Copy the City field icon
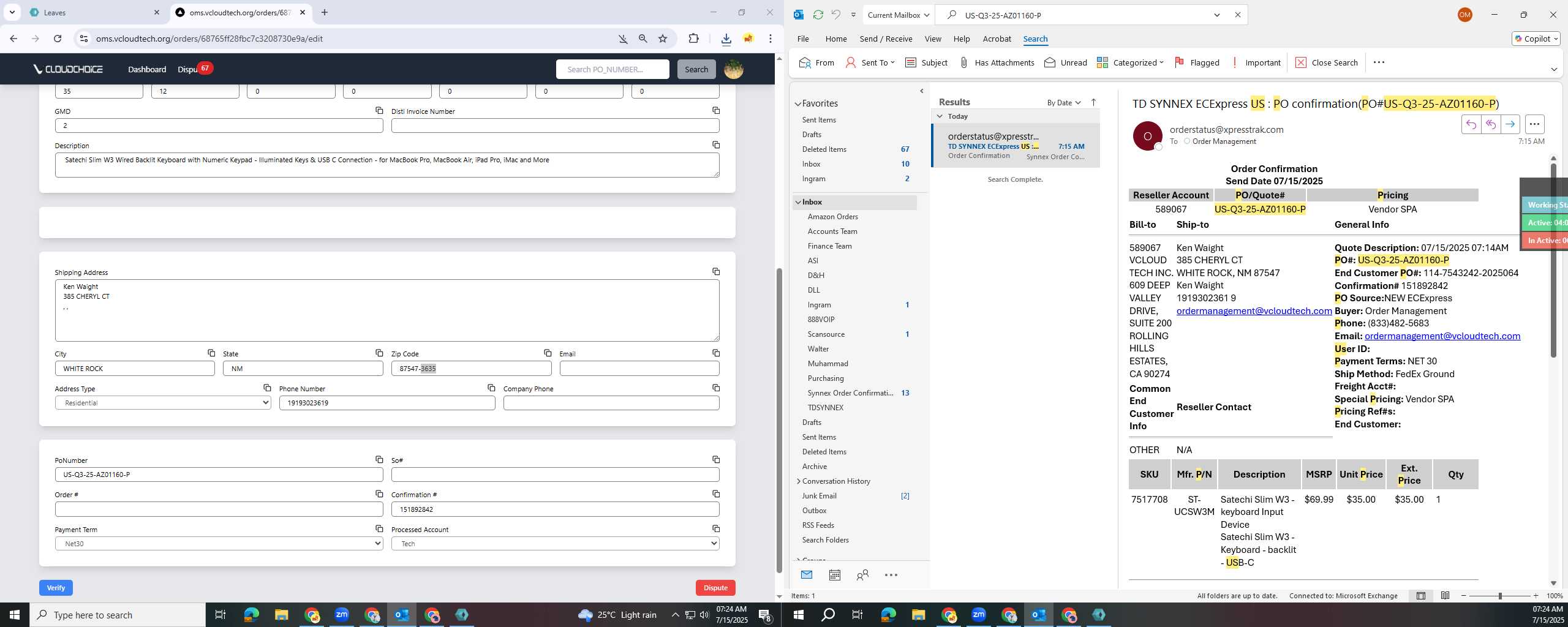Viewport: 1568px width, 627px height. 211,353
